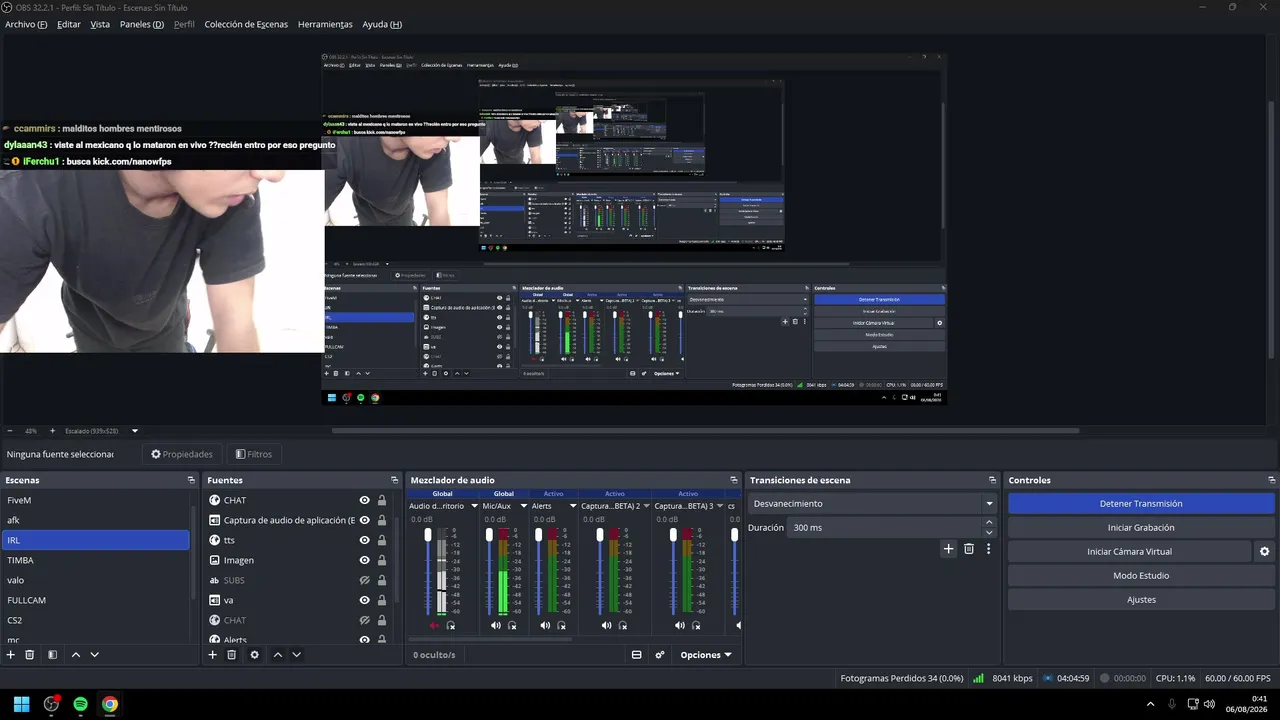
Task: Move the selected source up in Fuentes
Action: coord(278,655)
